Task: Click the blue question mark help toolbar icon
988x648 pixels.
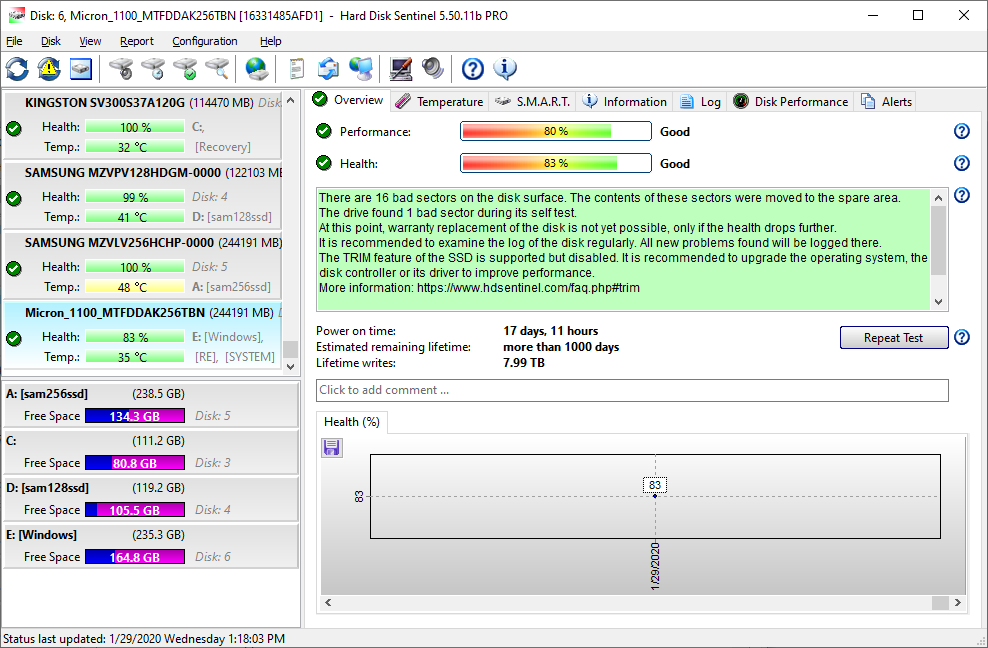Action: tap(473, 69)
